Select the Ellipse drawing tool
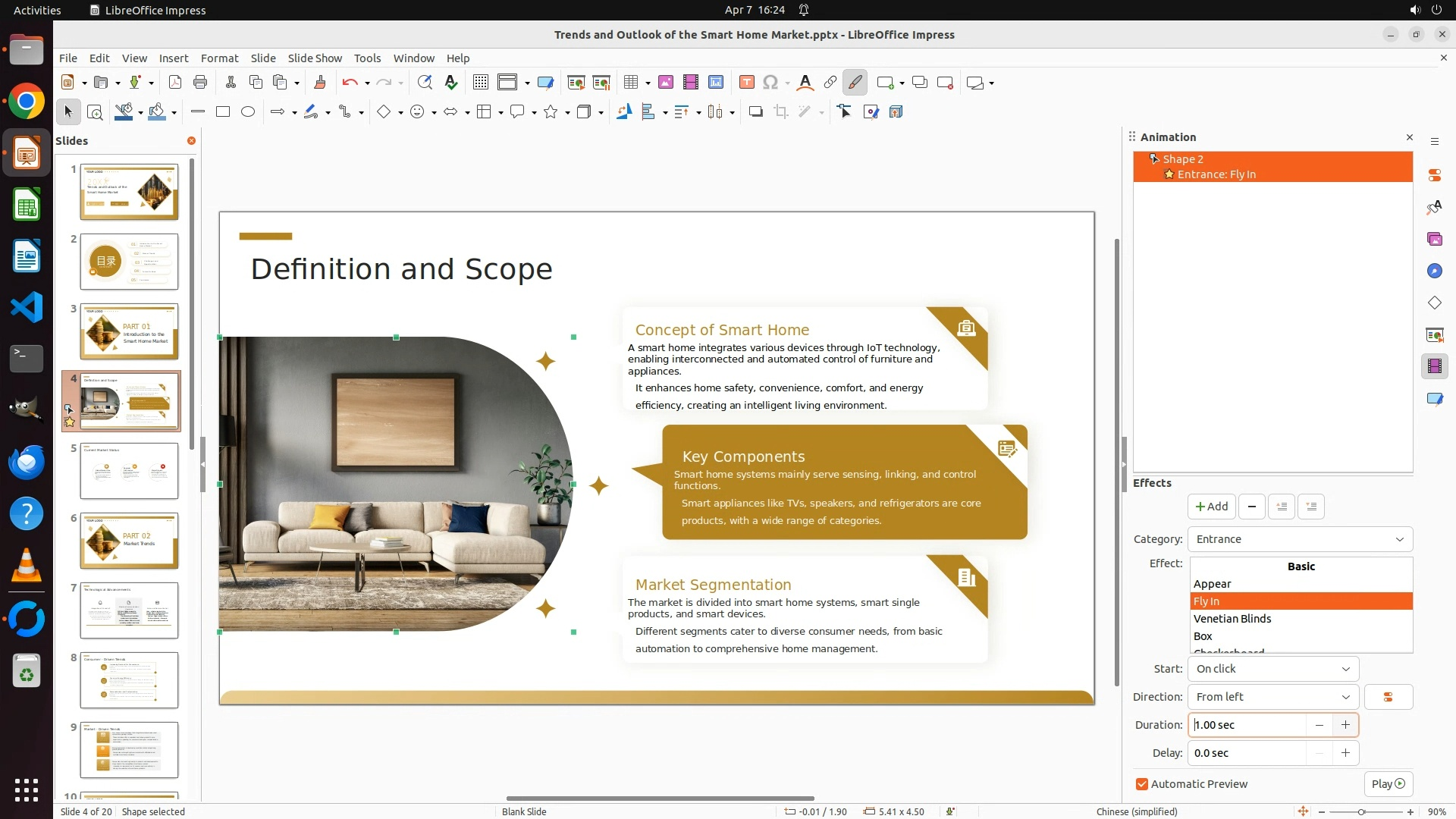The width and height of the screenshot is (1456, 819). coord(248,112)
